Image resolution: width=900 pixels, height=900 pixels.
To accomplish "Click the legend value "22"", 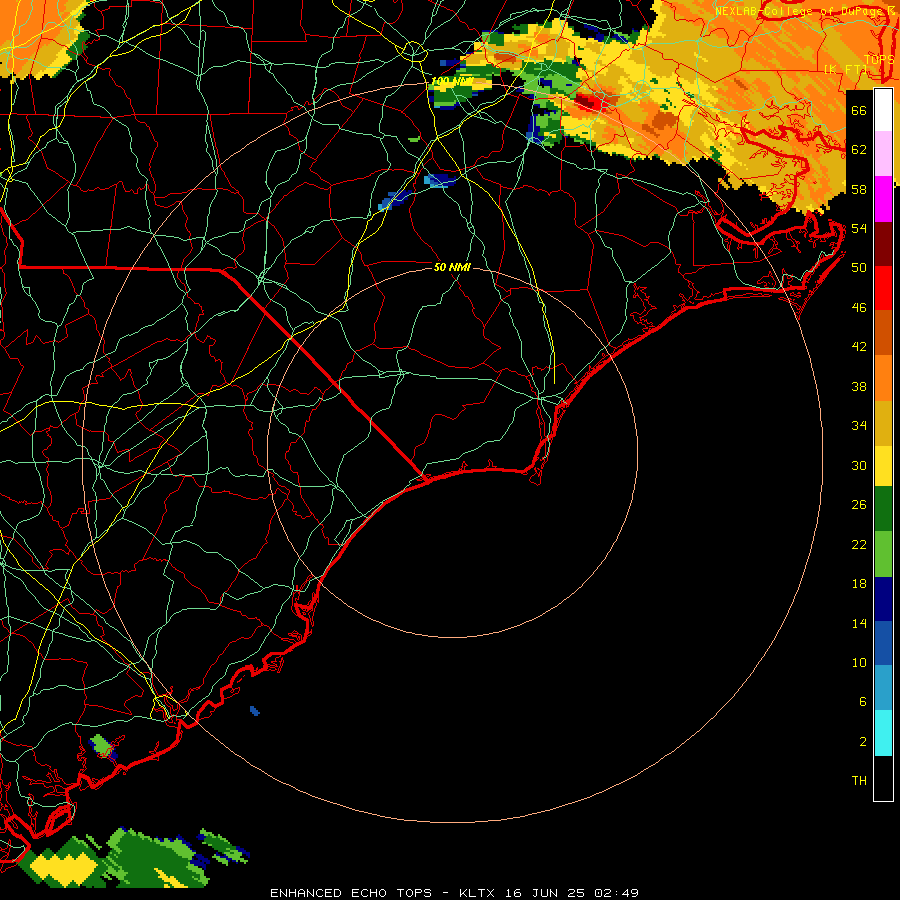I will pyautogui.click(x=859, y=544).
